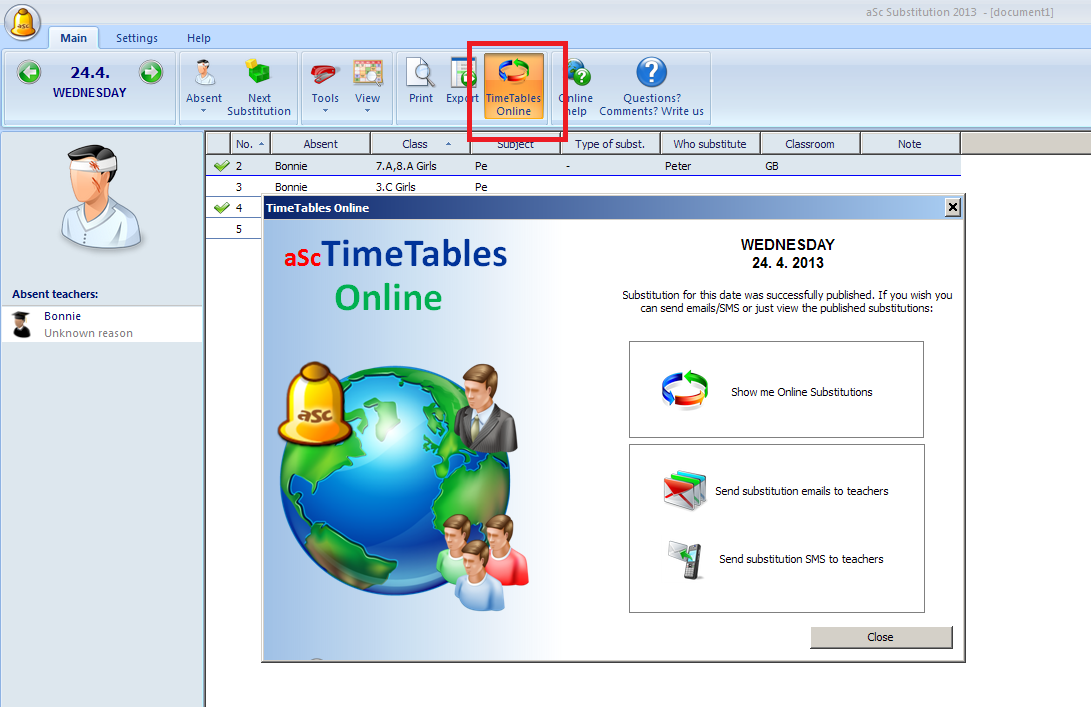Screen dimensions: 1091x707
Task: Expand the Absent dropdown arrow
Action: pyautogui.click(x=204, y=111)
